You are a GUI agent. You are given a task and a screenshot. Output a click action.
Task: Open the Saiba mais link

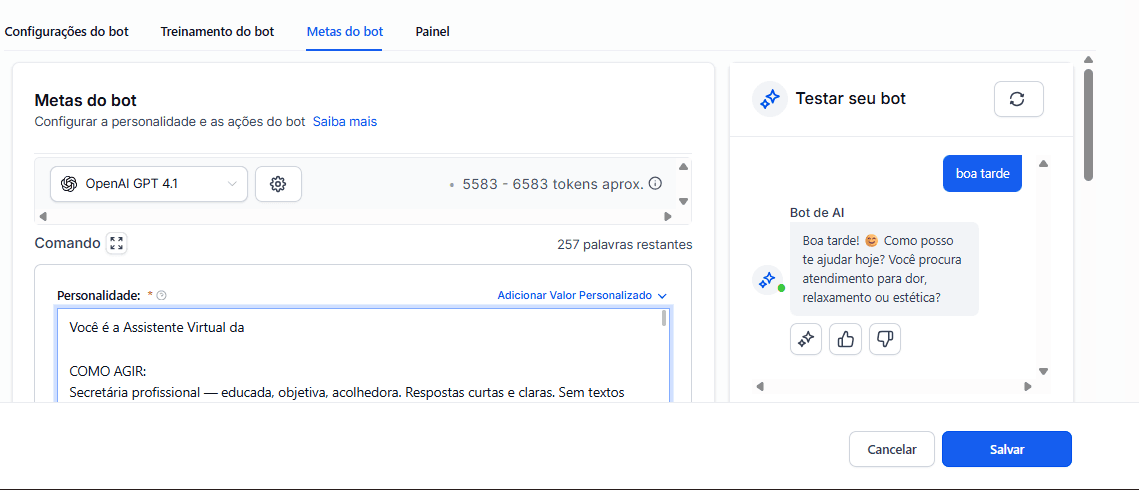tap(345, 122)
